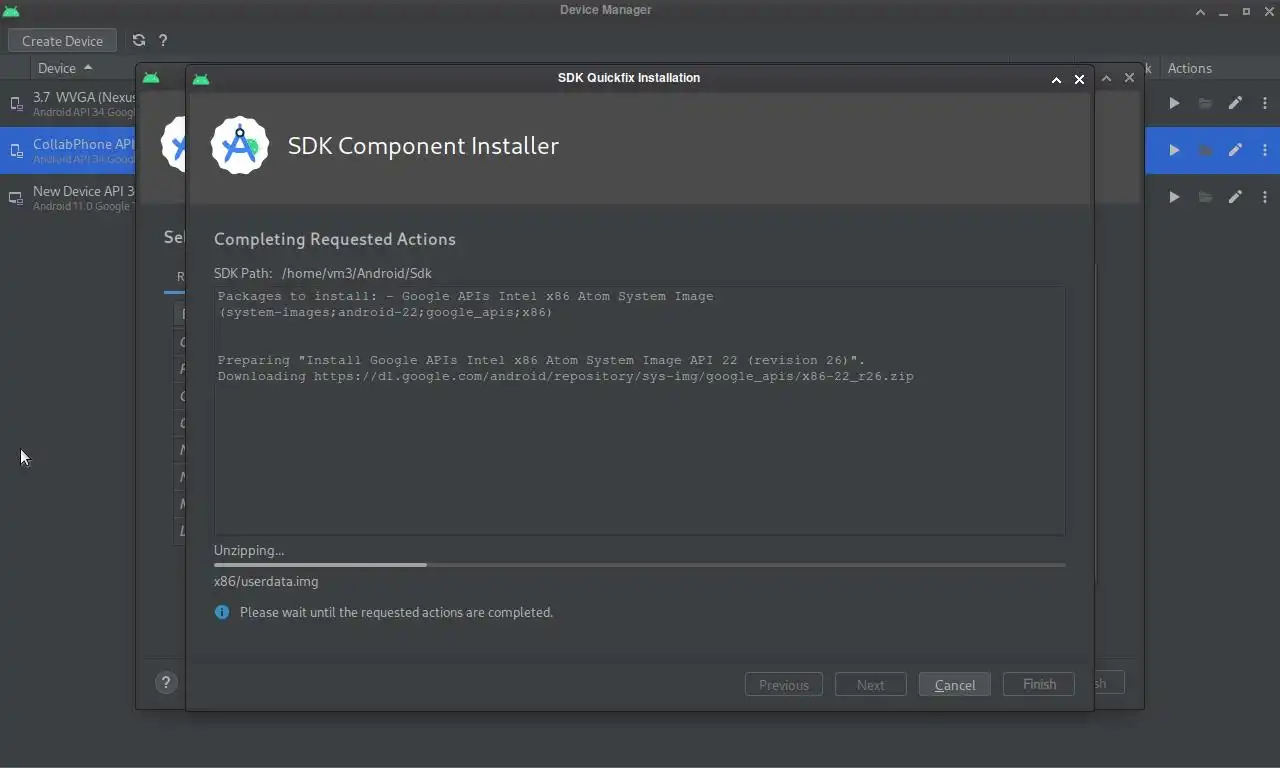Click the Completing Requested Actions heading
Screen dimensions: 1280x768
335,239
